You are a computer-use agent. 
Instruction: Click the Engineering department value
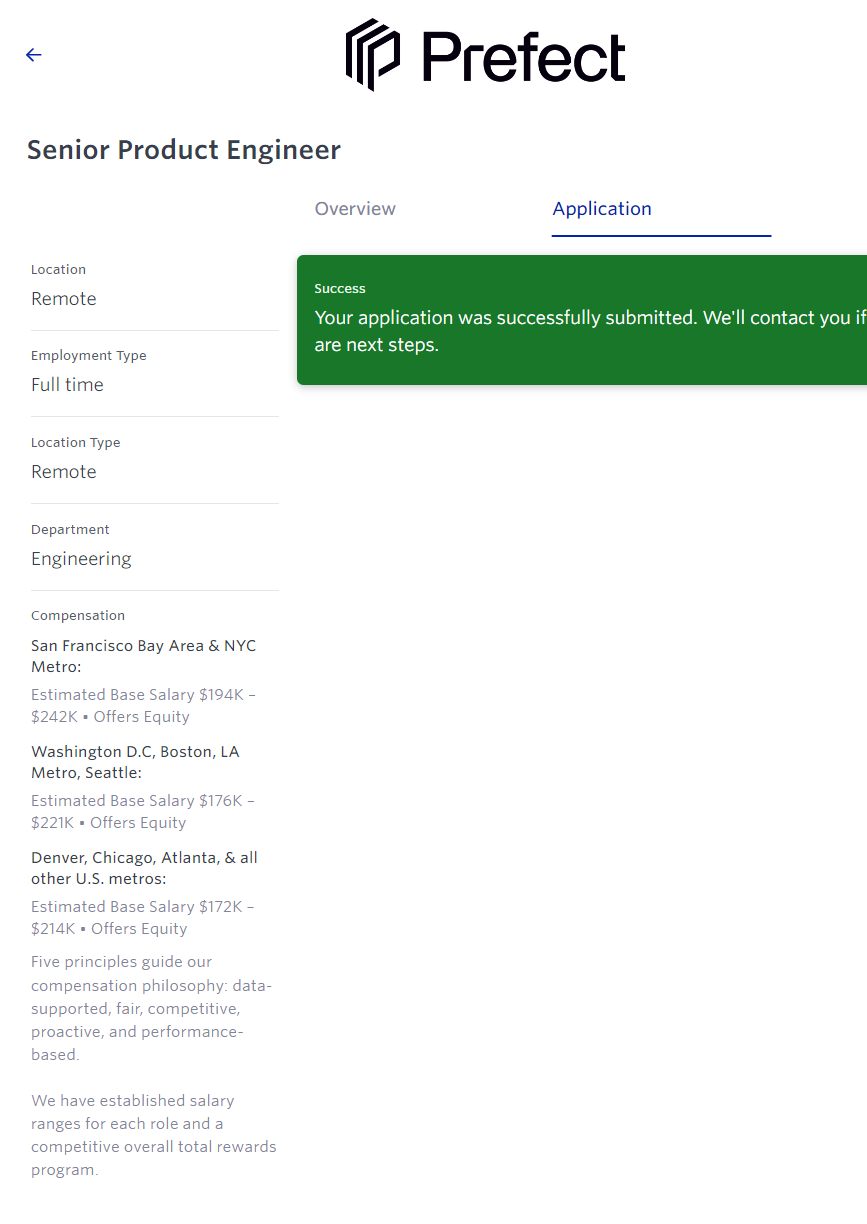click(x=81, y=559)
